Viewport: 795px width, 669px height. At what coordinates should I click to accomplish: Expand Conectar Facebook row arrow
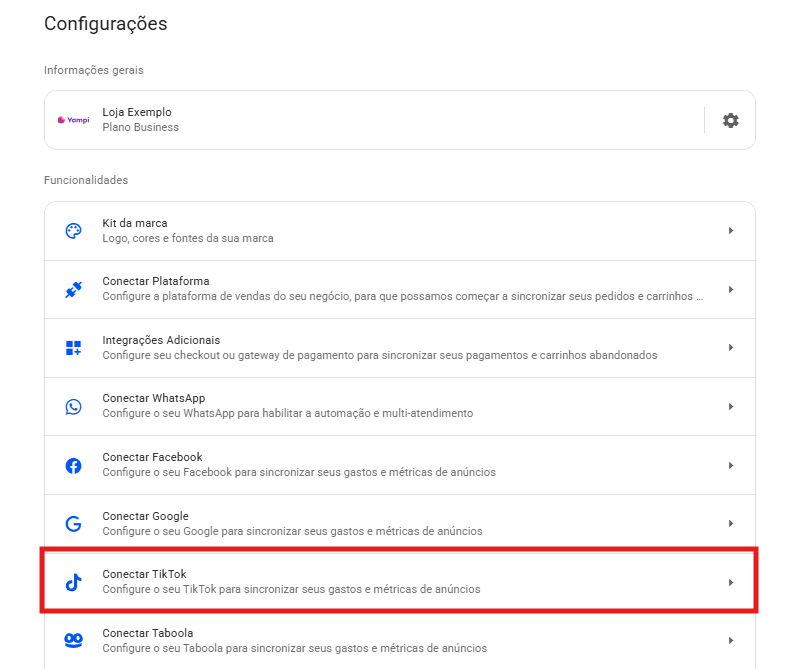click(x=731, y=465)
